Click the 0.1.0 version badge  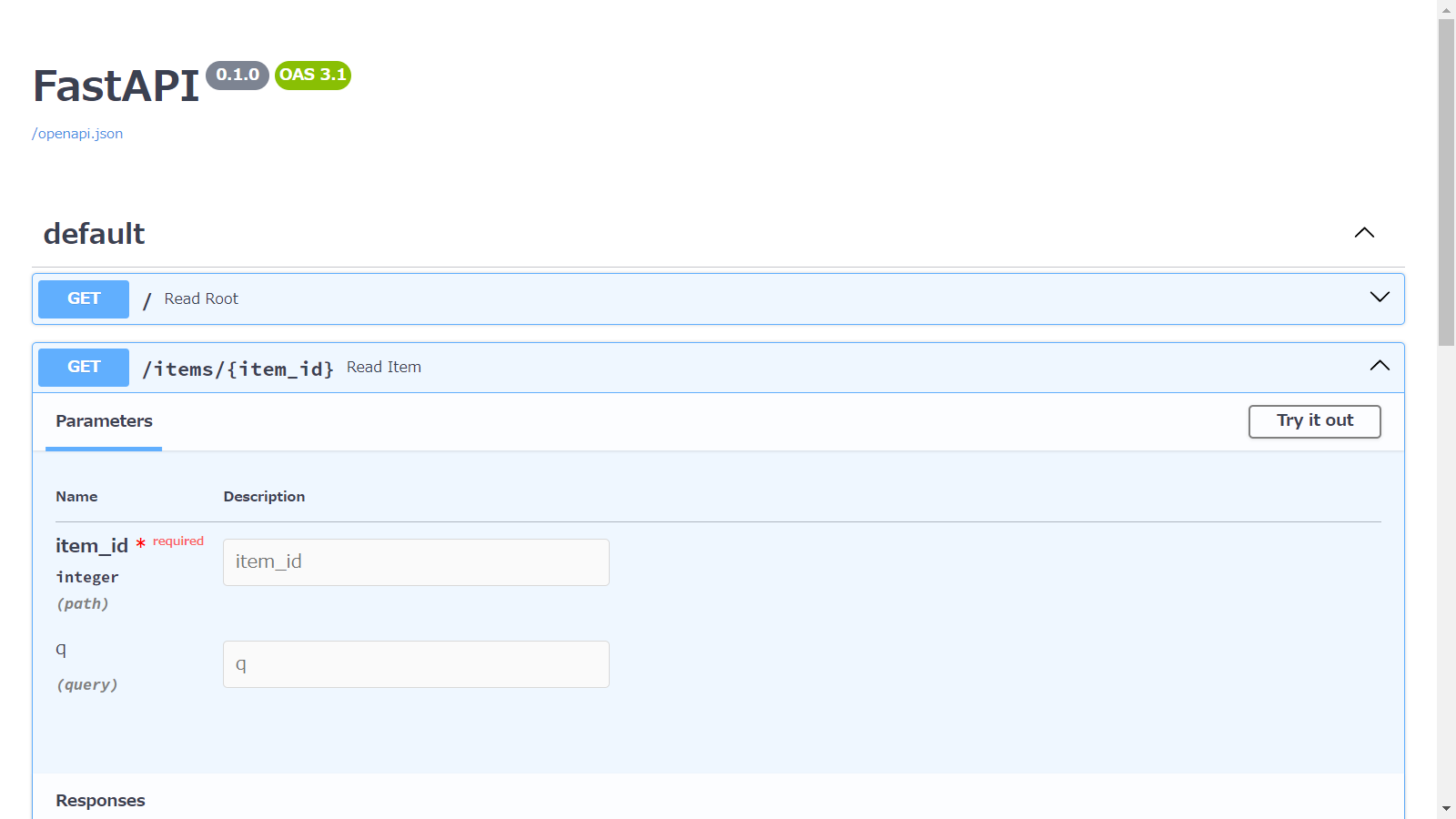238,75
